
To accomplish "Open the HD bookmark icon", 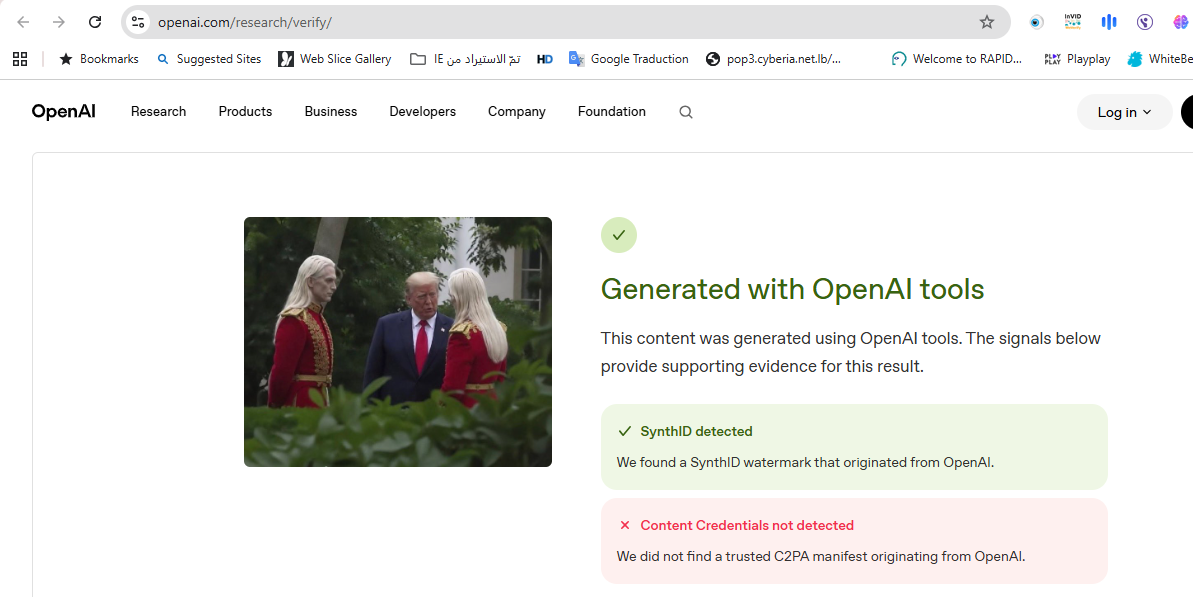I will [x=545, y=59].
